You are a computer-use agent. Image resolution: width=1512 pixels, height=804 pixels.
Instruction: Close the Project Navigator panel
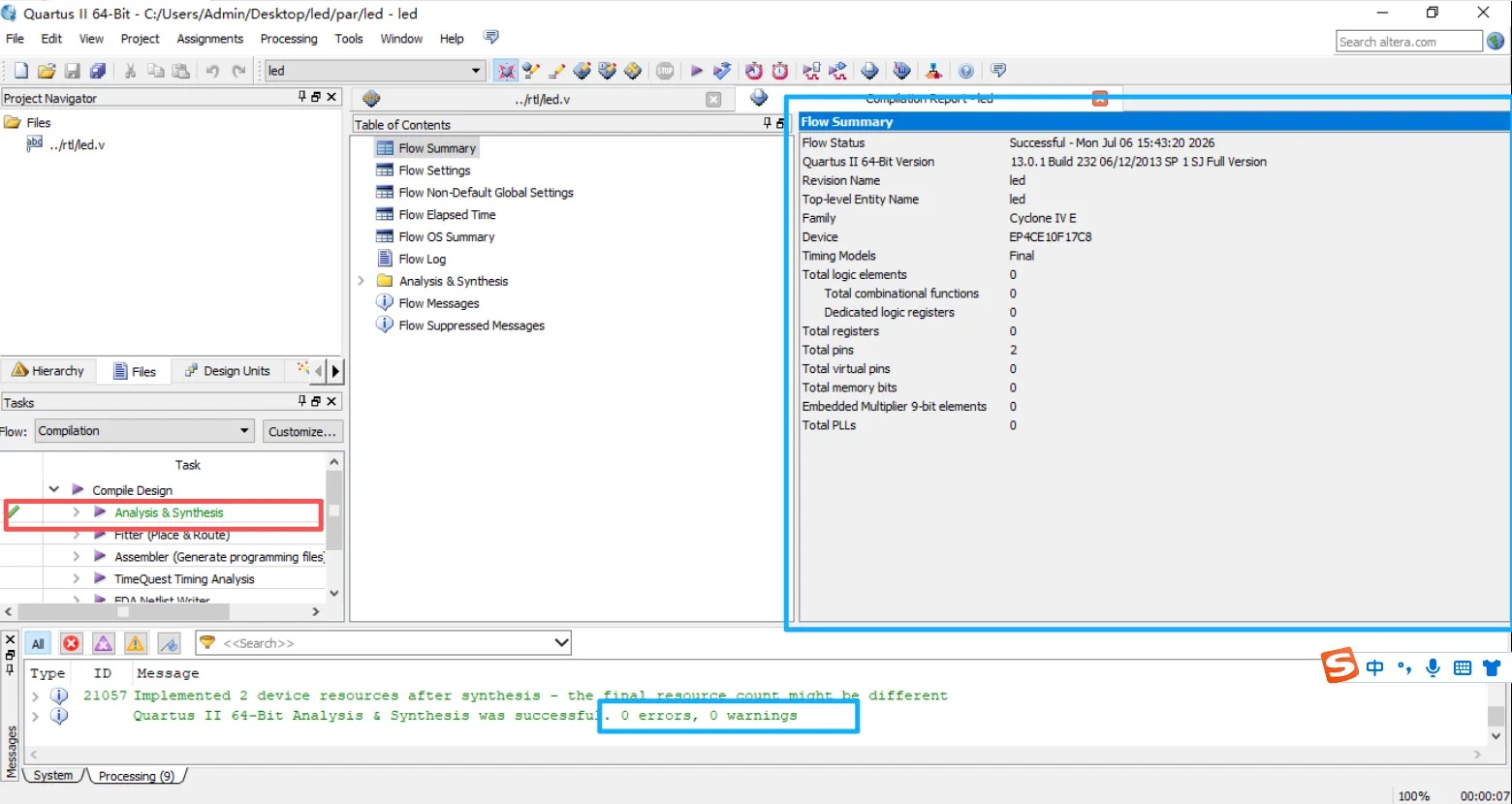[x=331, y=97]
